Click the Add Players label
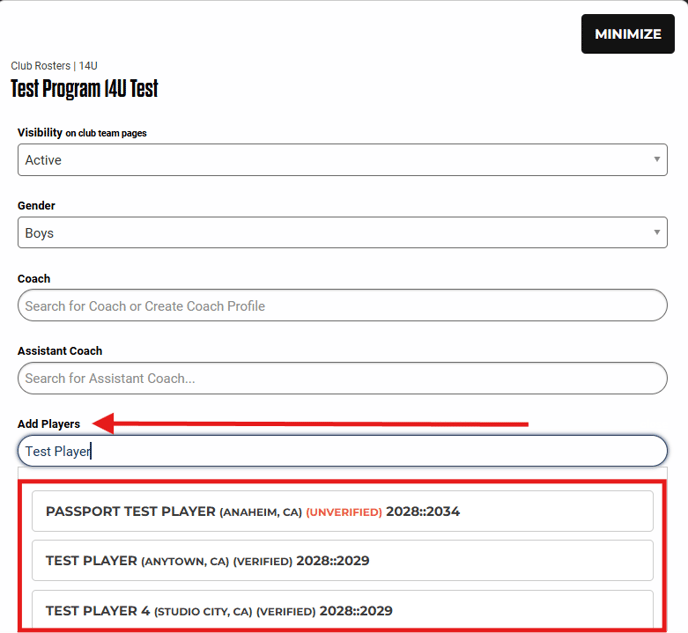The height and width of the screenshot is (633, 688). click(x=49, y=424)
